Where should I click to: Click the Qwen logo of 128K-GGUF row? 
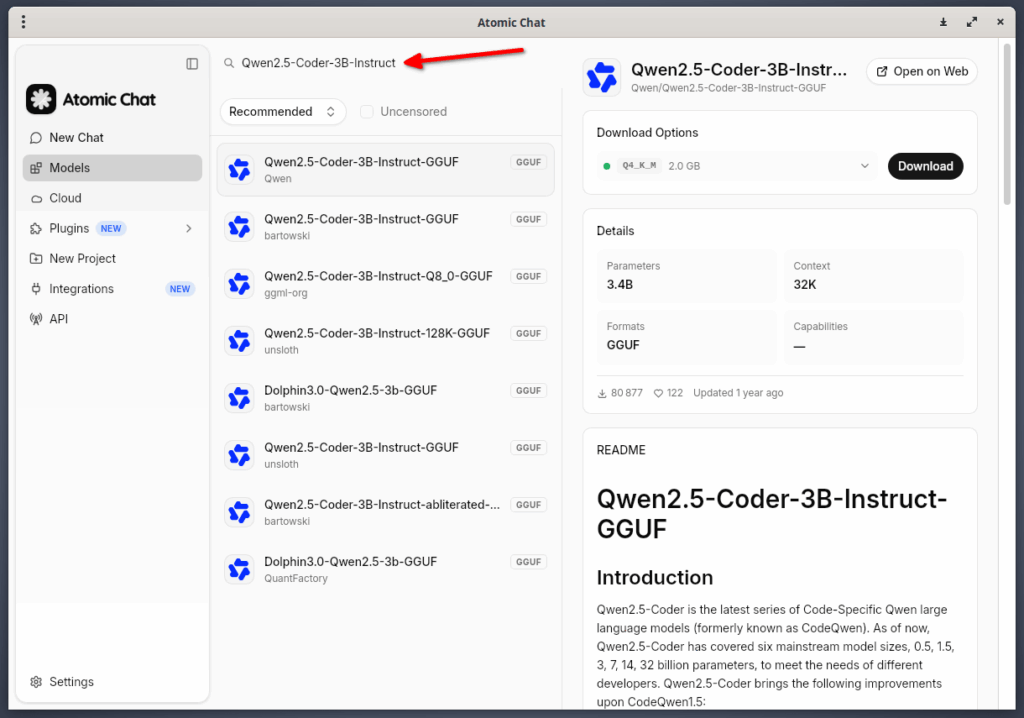[x=239, y=341]
